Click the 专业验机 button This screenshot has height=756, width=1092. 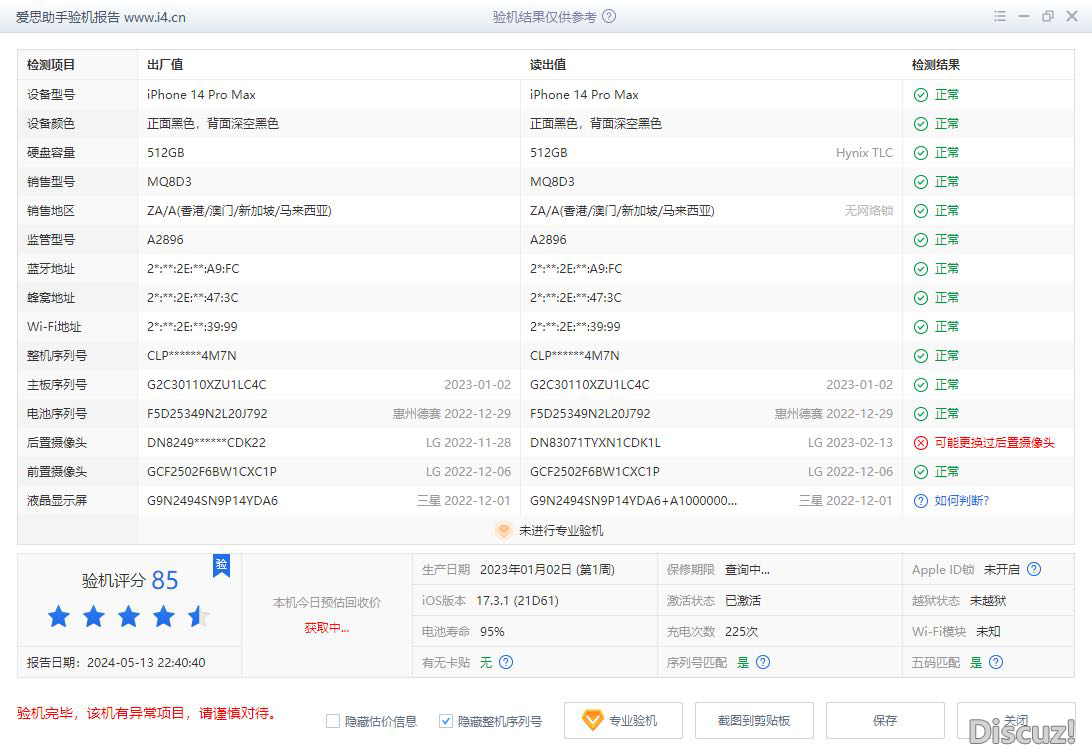(623, 720)
